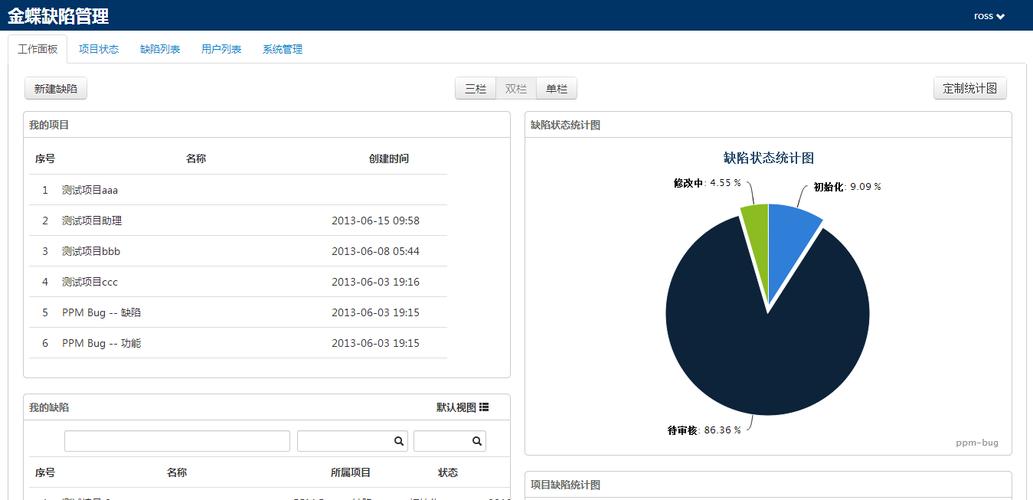Click the 我的缺陷 panel header
Image resolution: width=1033 pixels, height=500 pixels.
point(267,407)
